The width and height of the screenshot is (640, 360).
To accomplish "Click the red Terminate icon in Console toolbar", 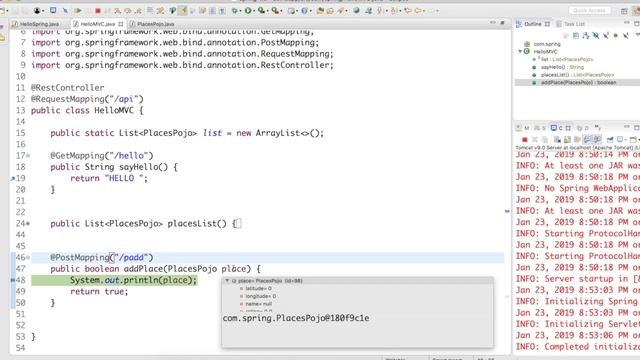I will [525, 140].
